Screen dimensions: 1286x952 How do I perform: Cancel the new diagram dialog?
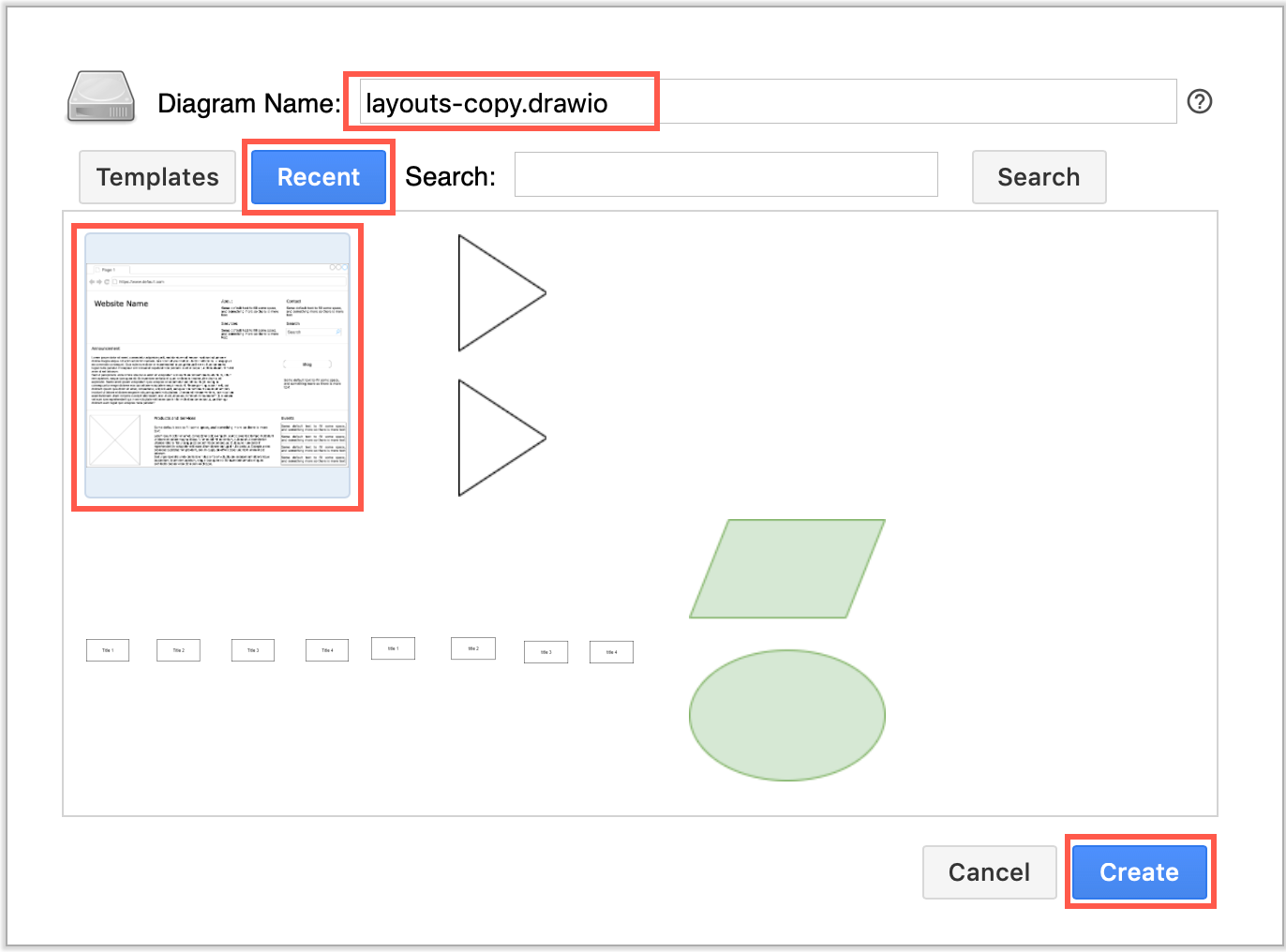pos(989,871)
